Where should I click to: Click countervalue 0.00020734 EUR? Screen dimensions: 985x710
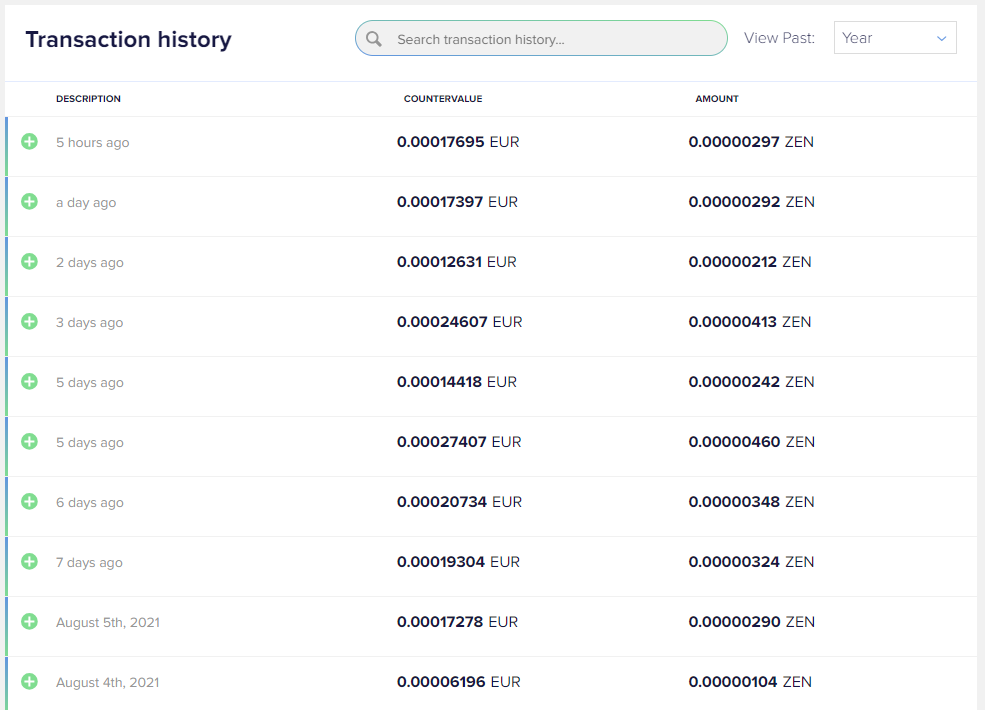[459, 502]
